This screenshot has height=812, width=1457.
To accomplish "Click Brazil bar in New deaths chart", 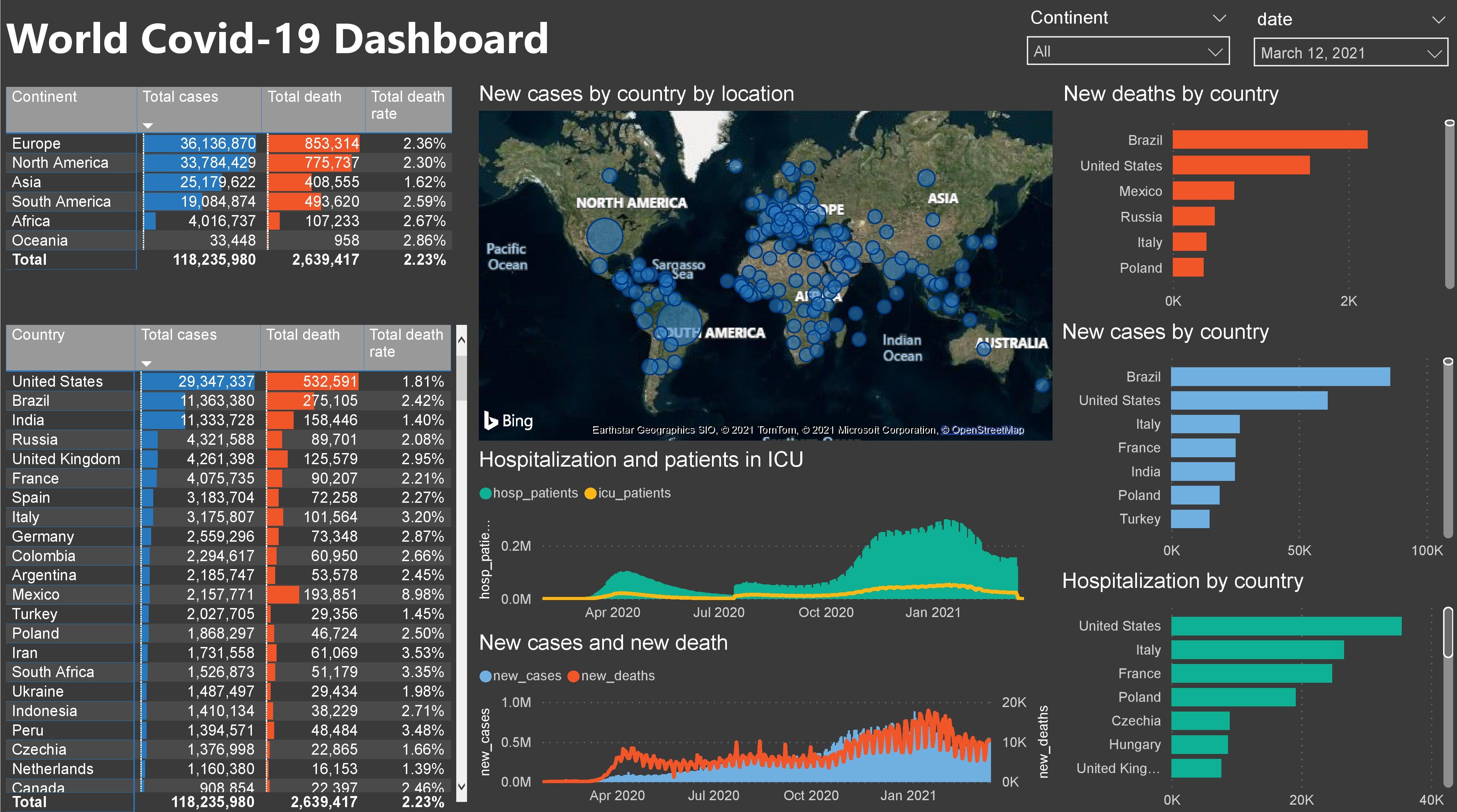I will coord(1270,140).
